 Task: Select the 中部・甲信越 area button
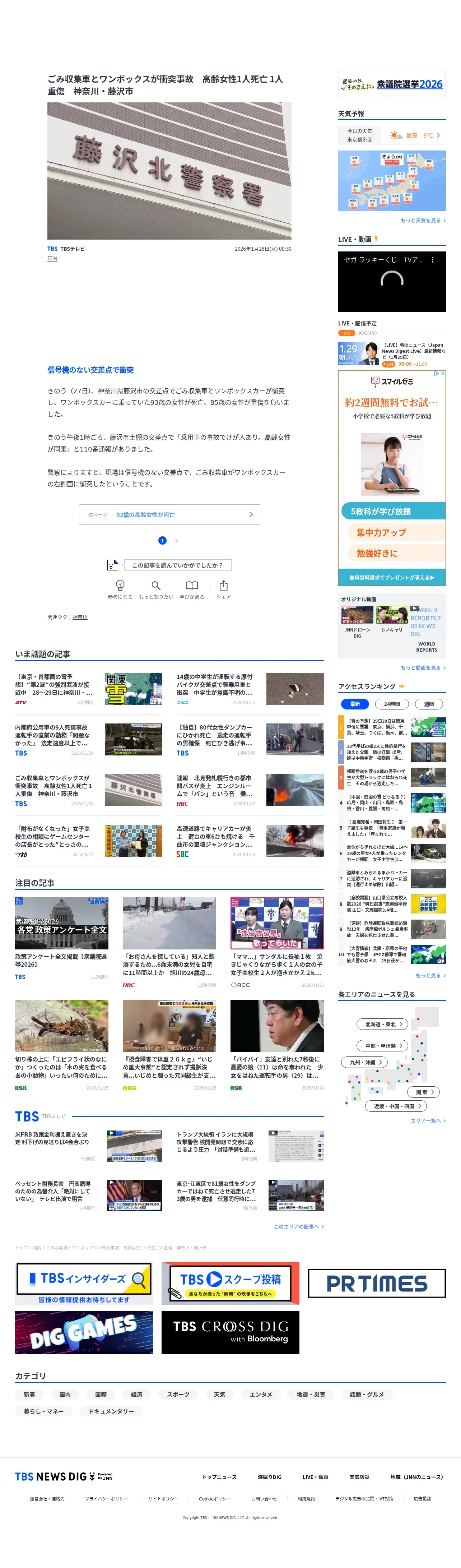383,1046
